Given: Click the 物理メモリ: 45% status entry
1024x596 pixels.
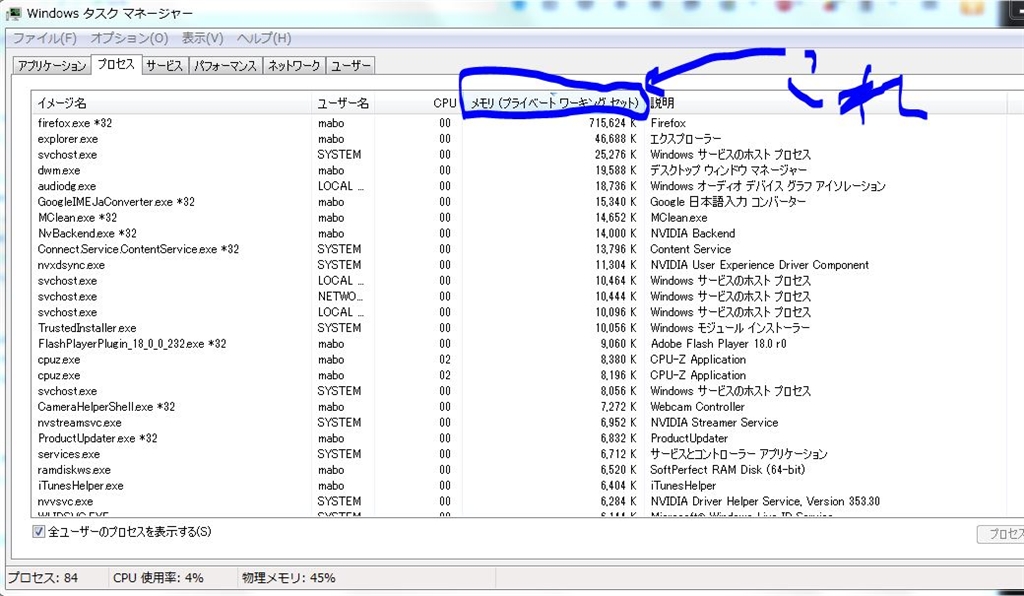Looking at the screenshot, I should click(x=288, y=578).
